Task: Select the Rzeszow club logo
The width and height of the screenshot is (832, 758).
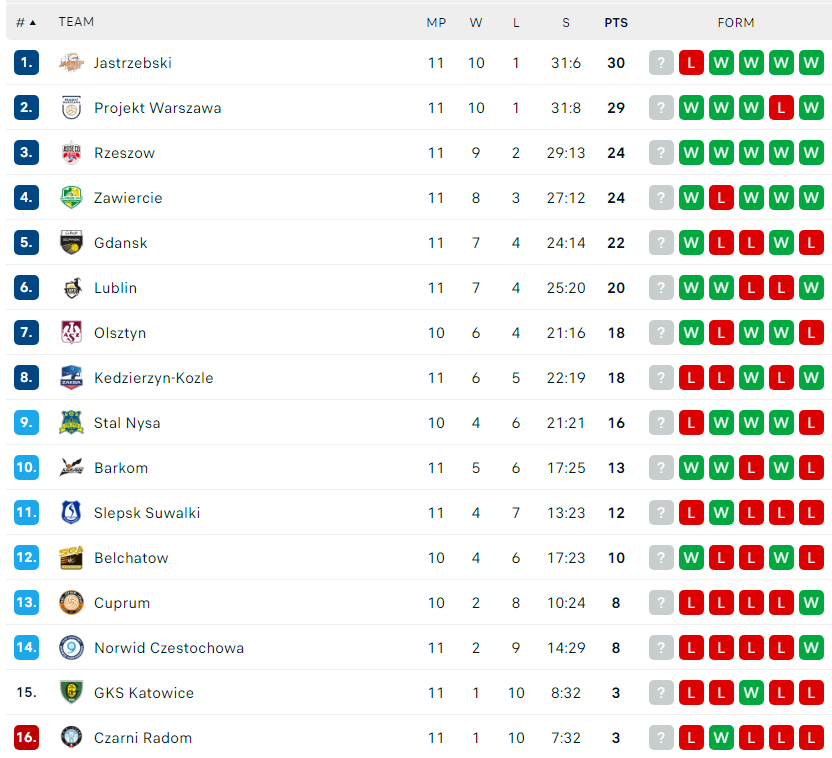Action: [x=71, y=153]
